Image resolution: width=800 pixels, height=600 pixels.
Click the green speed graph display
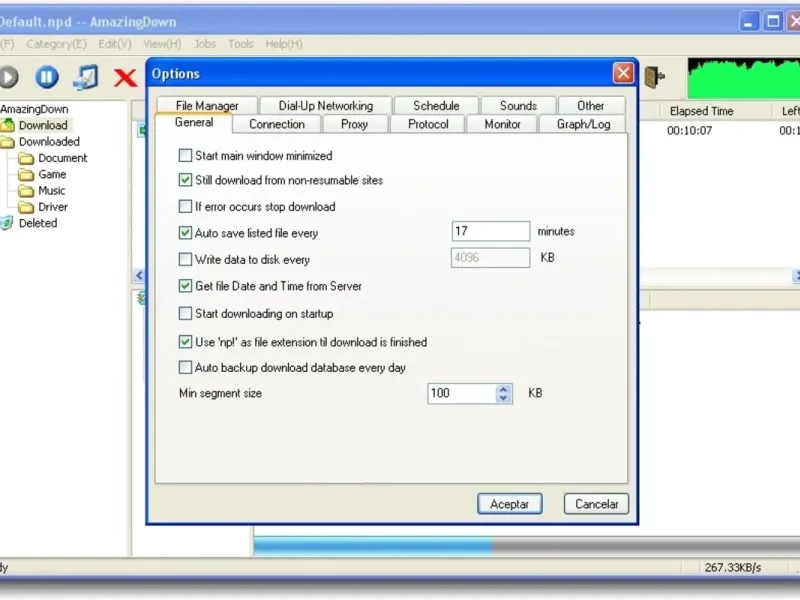[744, 79]
